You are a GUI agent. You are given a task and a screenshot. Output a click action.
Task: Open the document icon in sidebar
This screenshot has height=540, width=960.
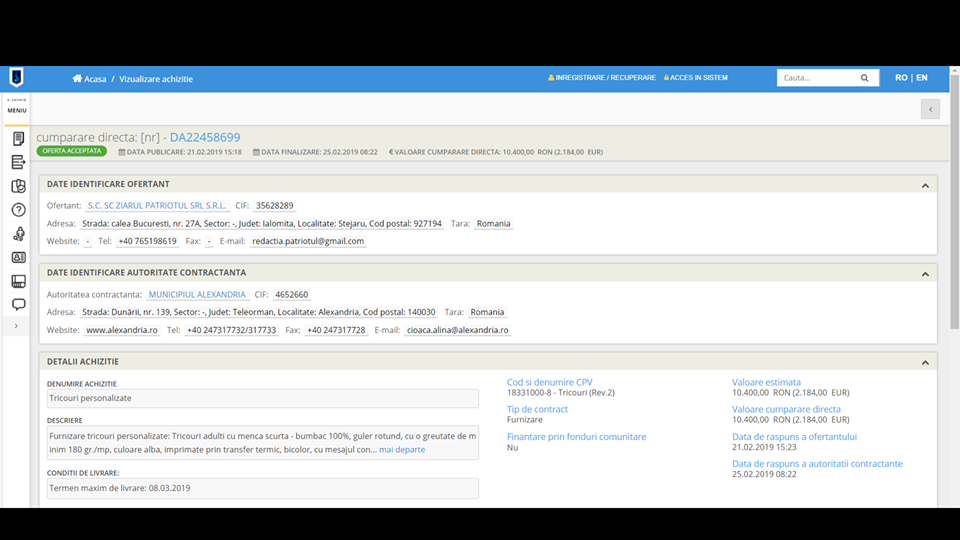18,139
